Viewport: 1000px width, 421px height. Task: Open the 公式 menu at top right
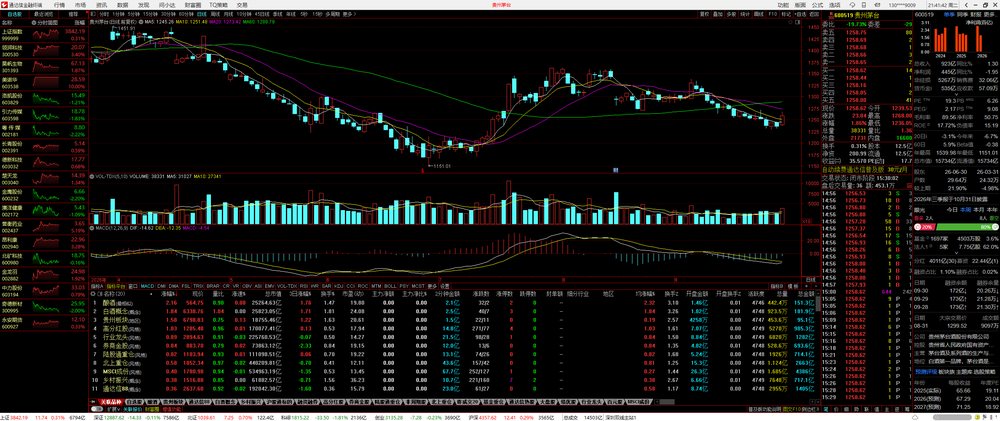pos(818,4)
